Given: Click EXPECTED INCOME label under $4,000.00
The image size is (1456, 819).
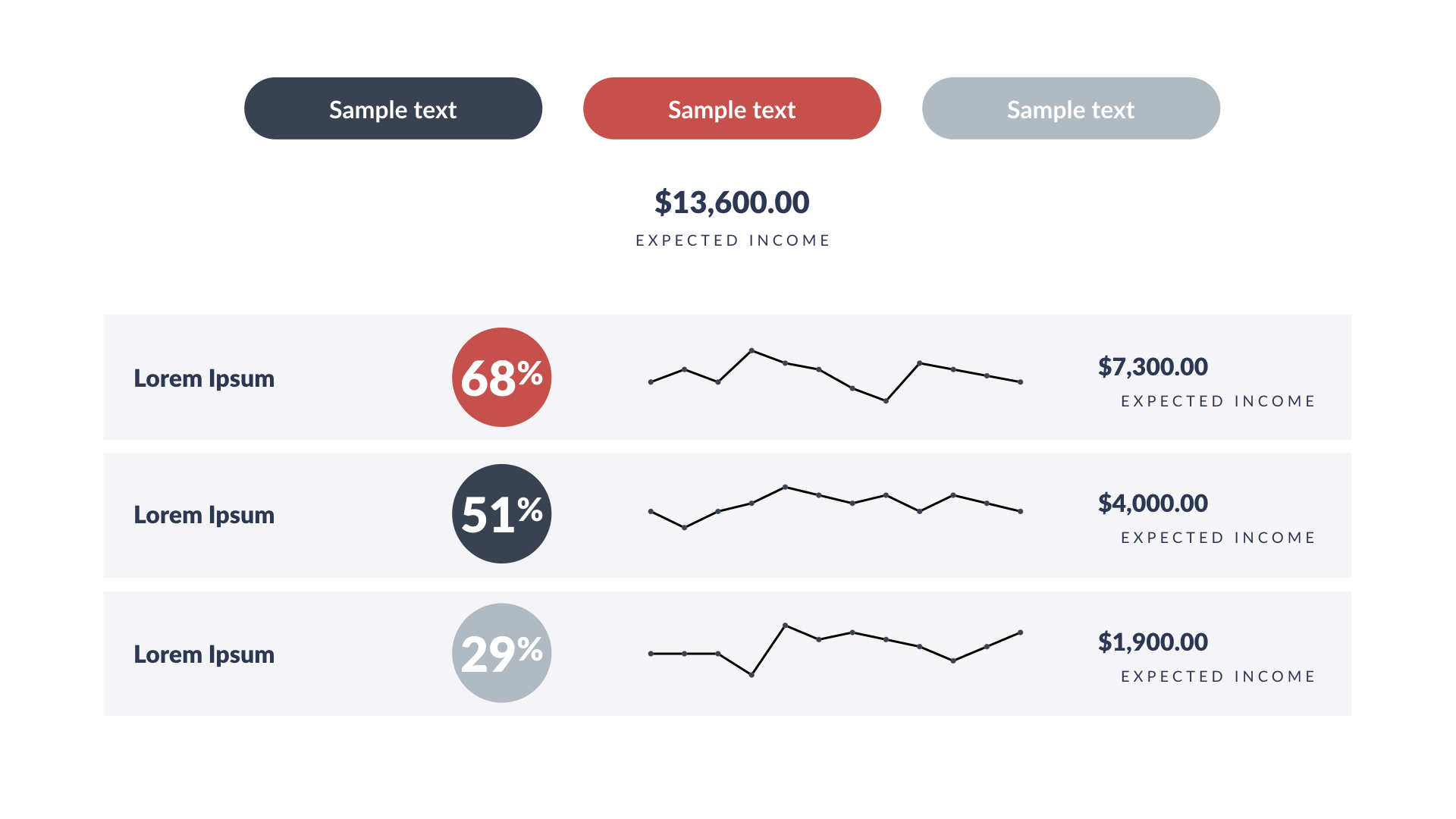Looking at the screenshot, I should click(1218, 538).
